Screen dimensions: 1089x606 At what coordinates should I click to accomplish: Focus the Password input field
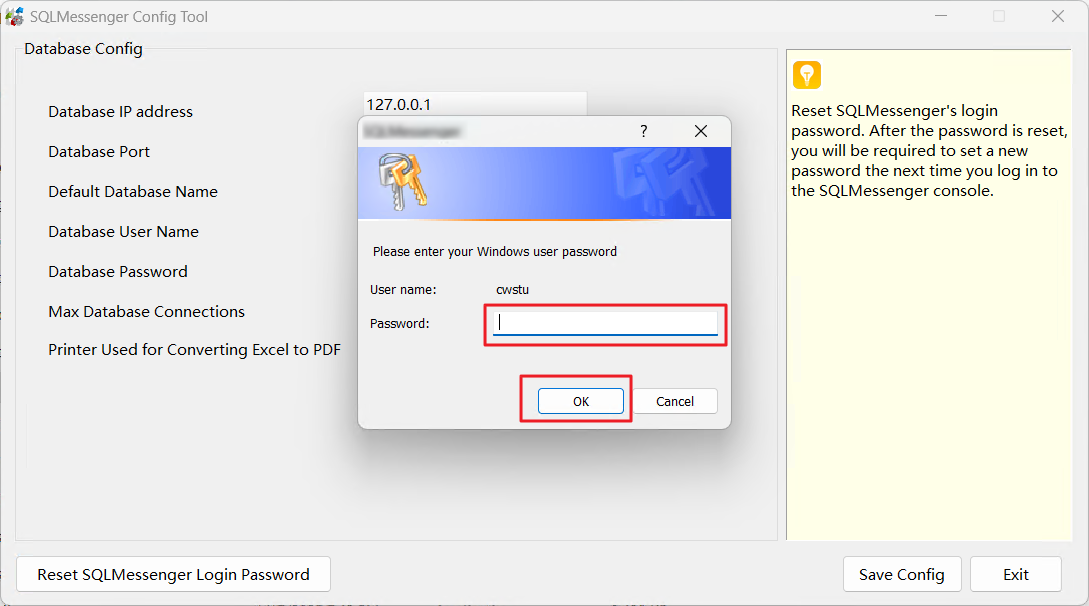605,323
